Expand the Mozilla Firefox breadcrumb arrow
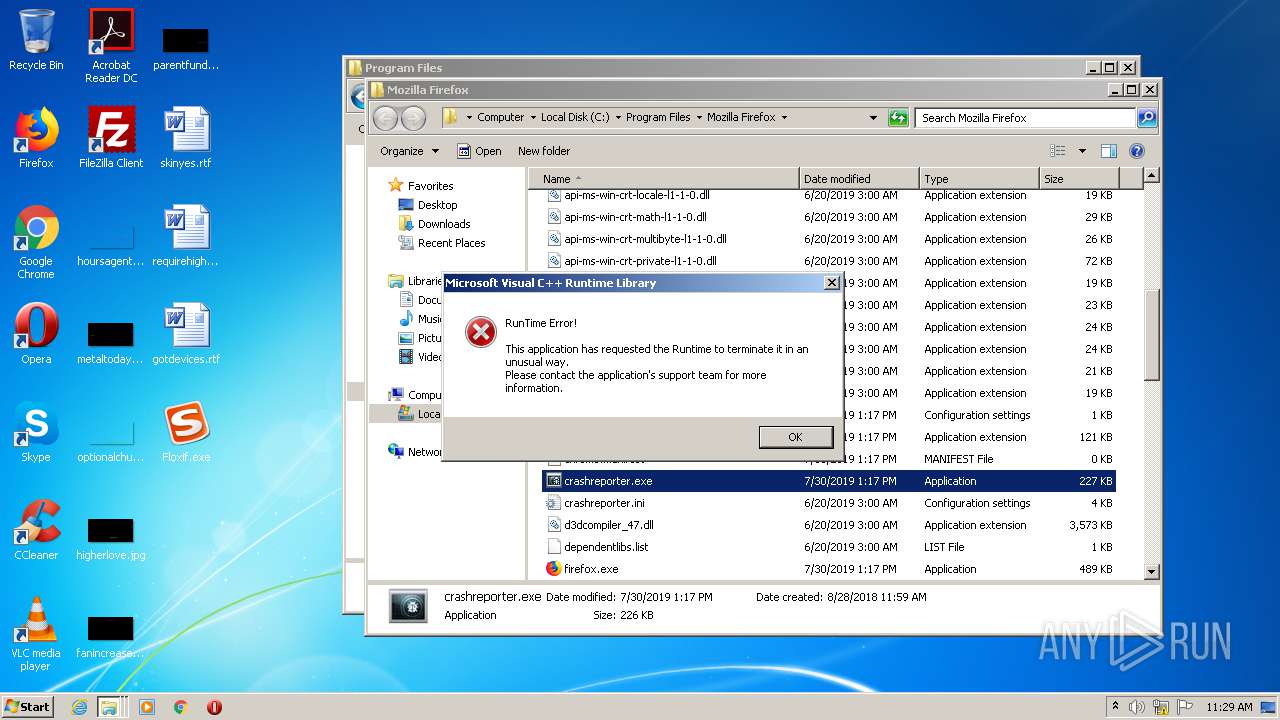 (784, 118)
